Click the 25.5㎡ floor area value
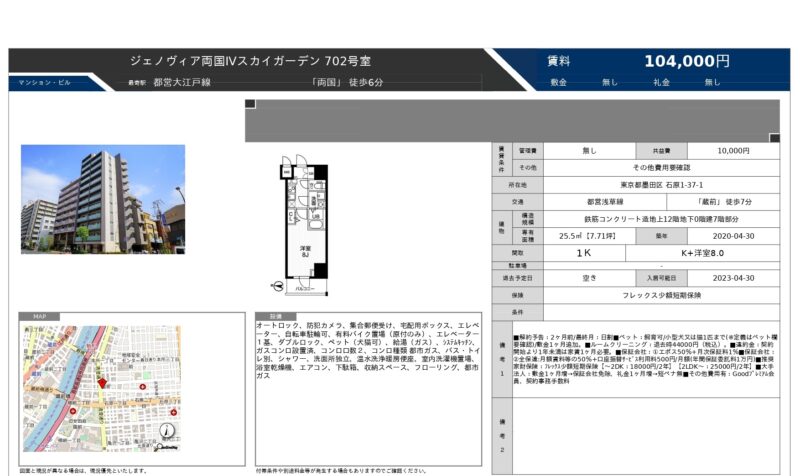Viewport: 800px width, 476px height. 589,236
